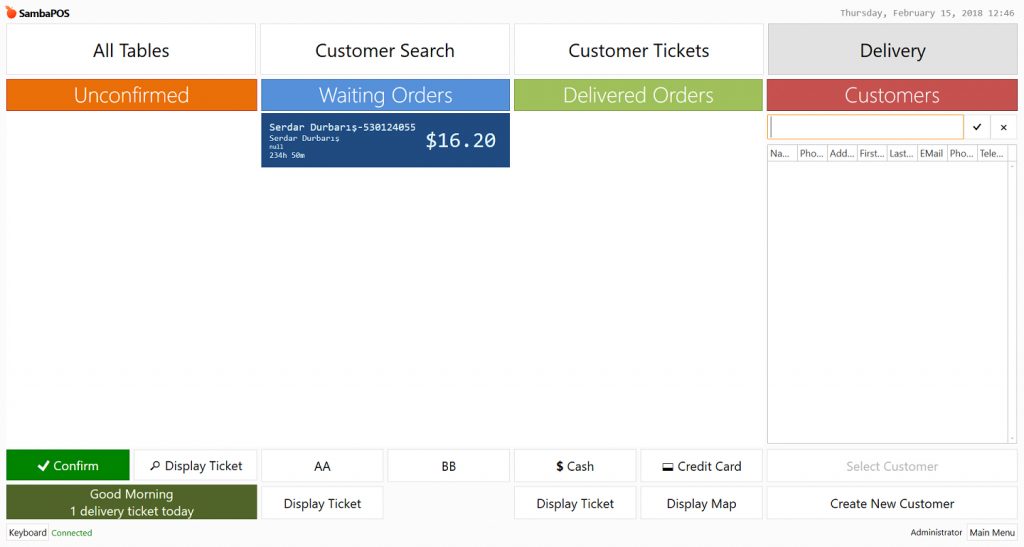Sort customers by First name column
The image size is (1024, 547).
(x=872, y=154)
